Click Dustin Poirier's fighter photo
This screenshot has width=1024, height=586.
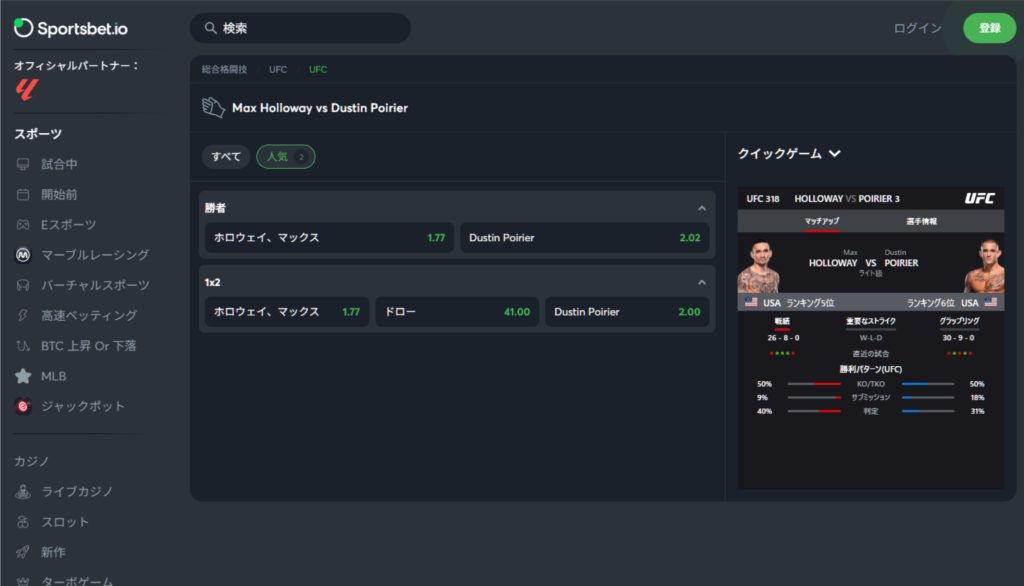pyautogui.click(x=984, y=267)
